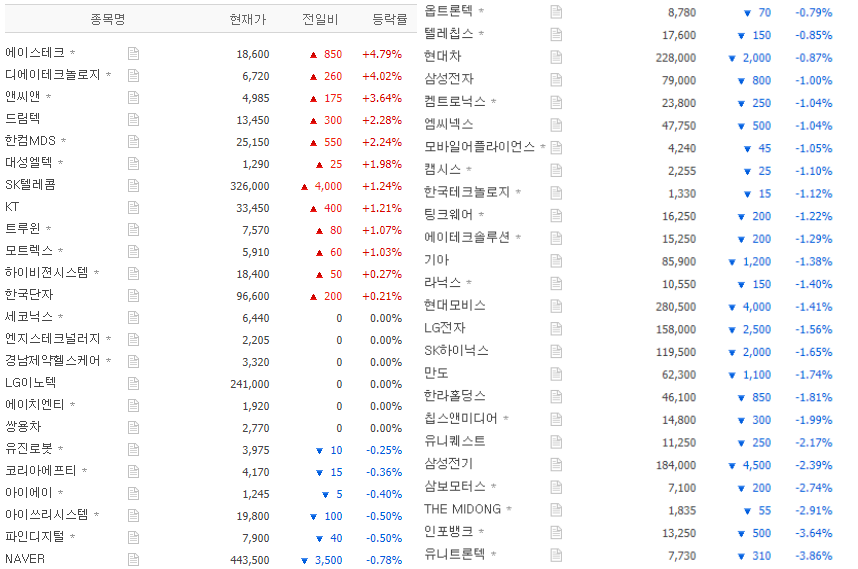Open the 칩스앤미디어 stock link
Viewport: 858px width, 569px height.
pos(461,419)
